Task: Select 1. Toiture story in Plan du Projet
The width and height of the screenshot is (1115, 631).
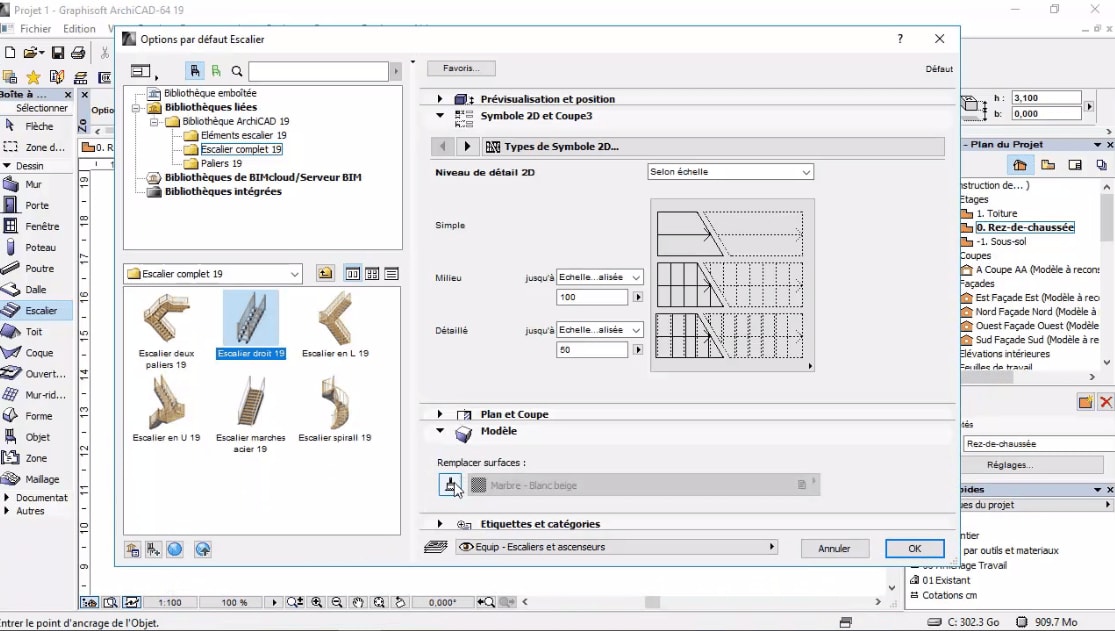Action: tap(996, 213)
